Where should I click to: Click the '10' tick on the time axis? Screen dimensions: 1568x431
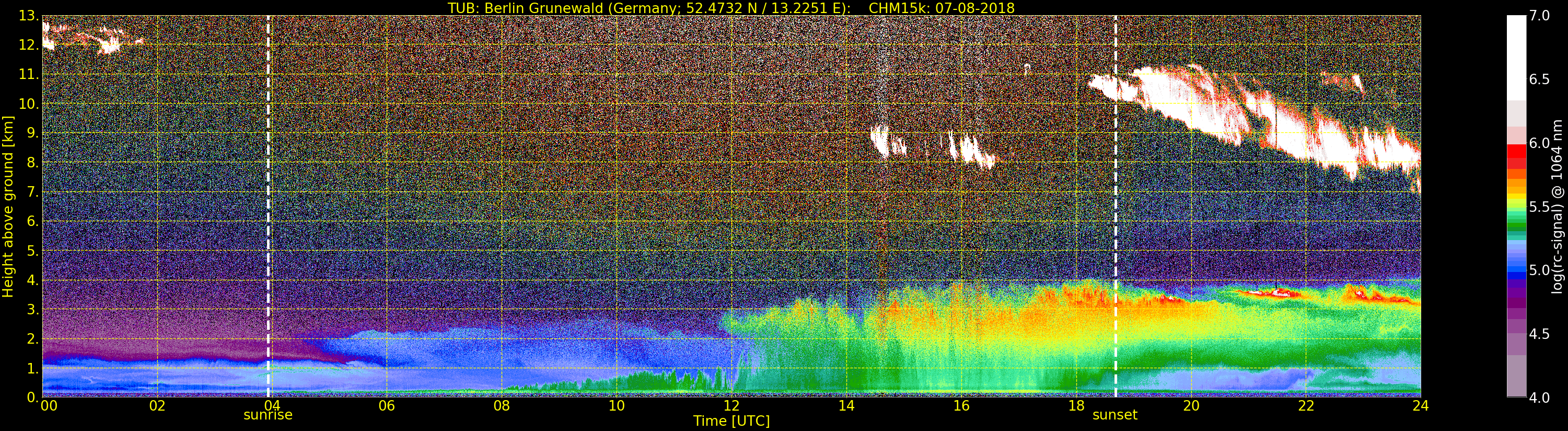tap(616, 406)
